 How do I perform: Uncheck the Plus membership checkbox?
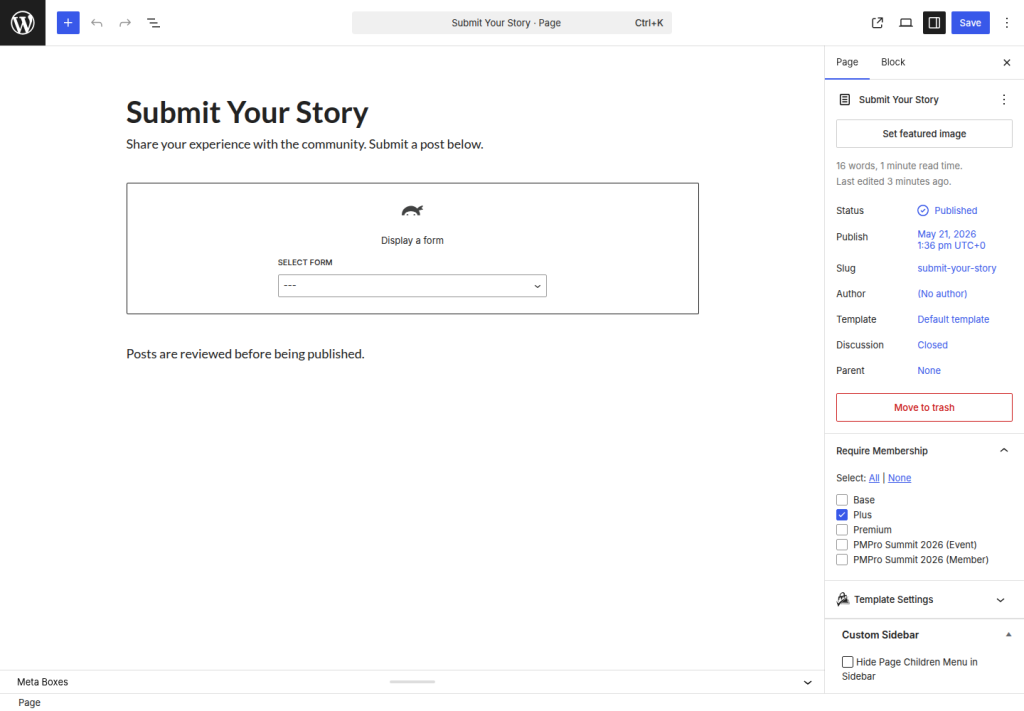pos(842,514)
